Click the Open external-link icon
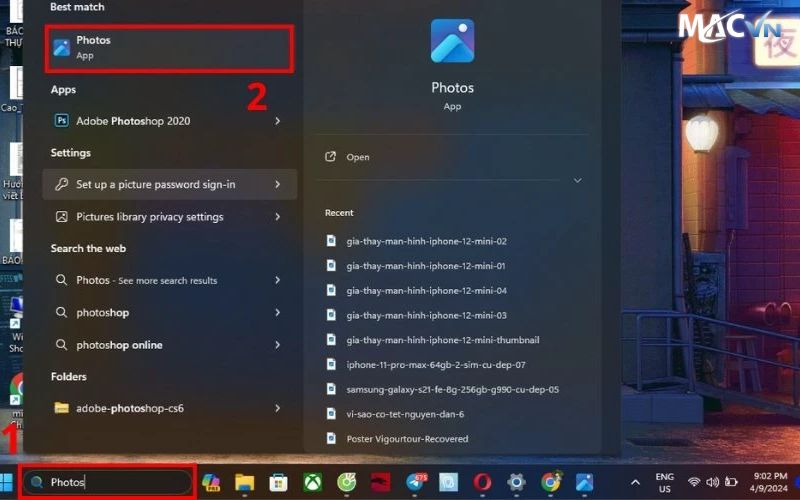The image size is (800, 500). (331, 157)
